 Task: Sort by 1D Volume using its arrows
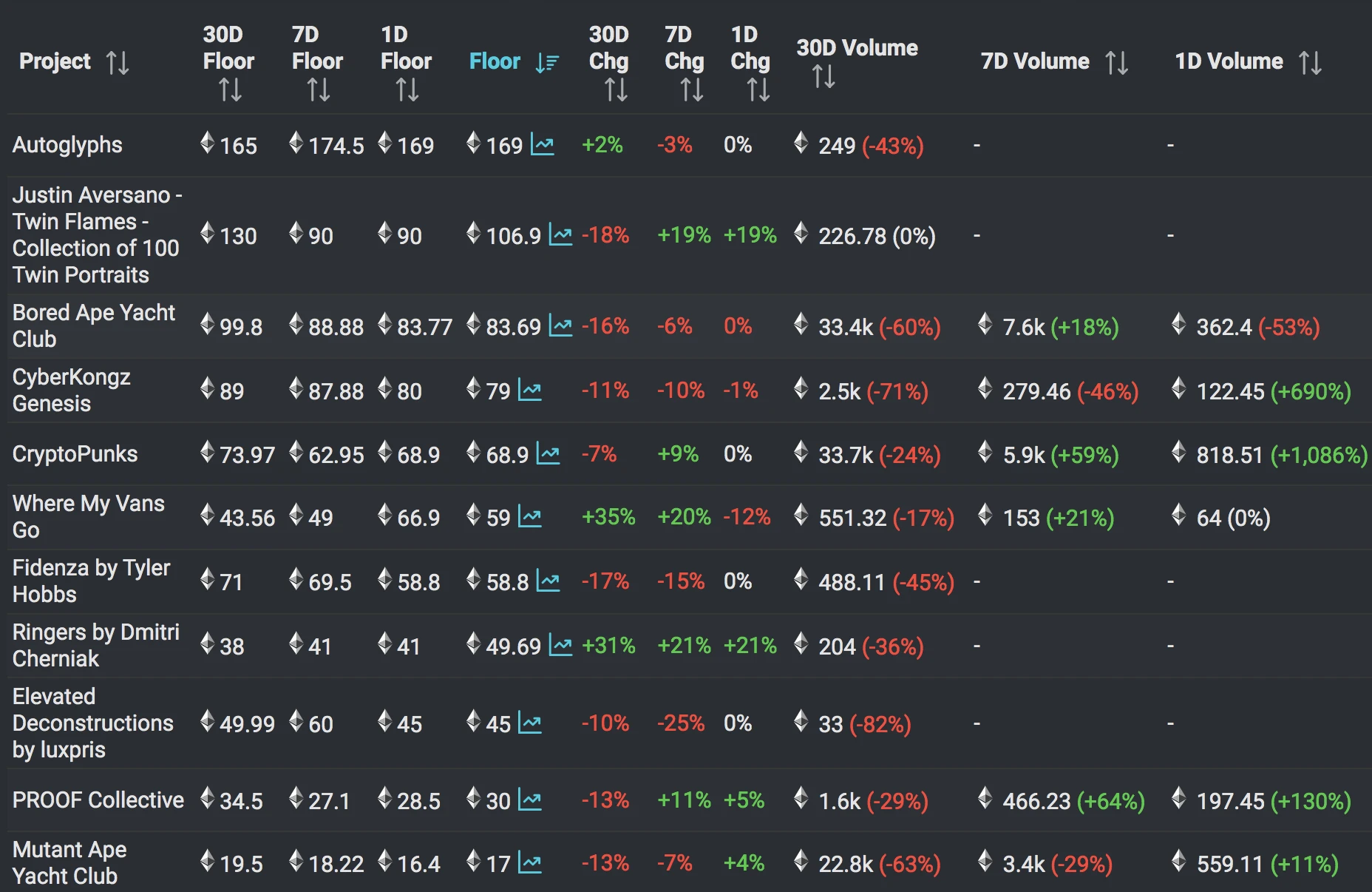coord(1310,62)
